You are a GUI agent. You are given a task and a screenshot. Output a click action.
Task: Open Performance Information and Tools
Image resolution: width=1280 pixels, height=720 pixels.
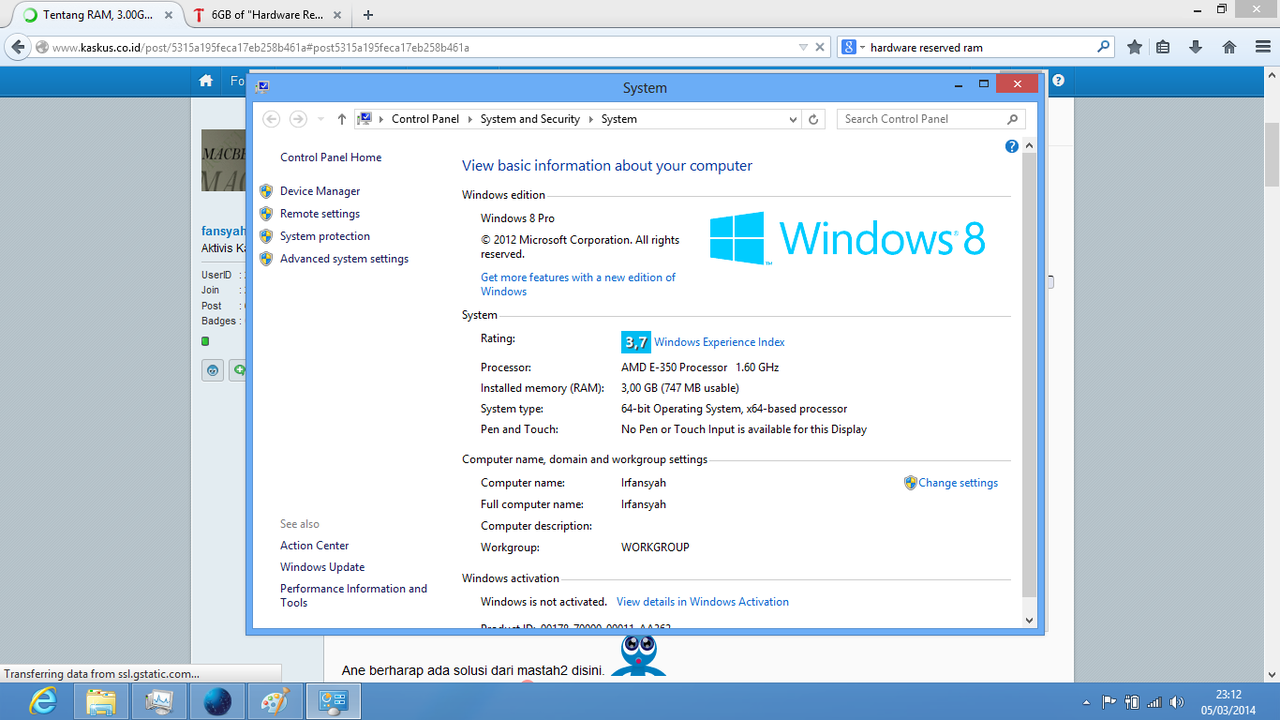point(353,596)
